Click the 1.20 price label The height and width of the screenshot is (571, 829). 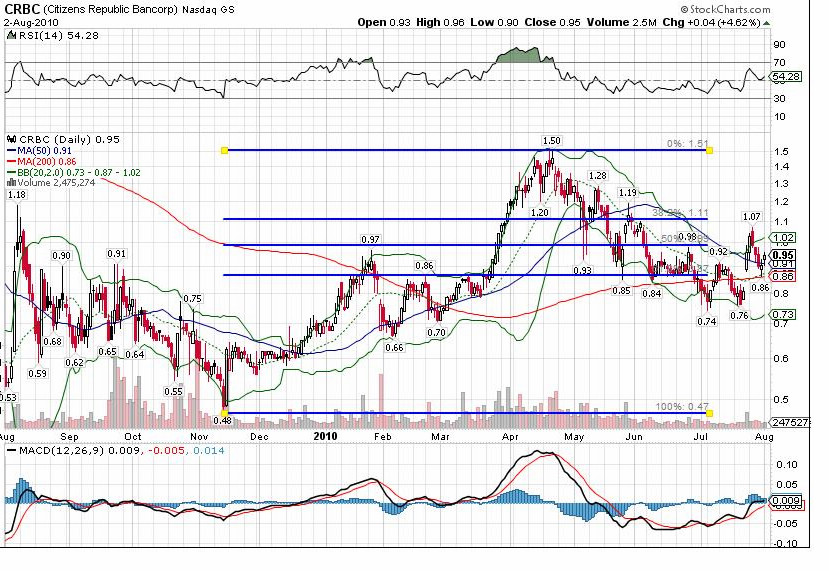pos(540,213)
